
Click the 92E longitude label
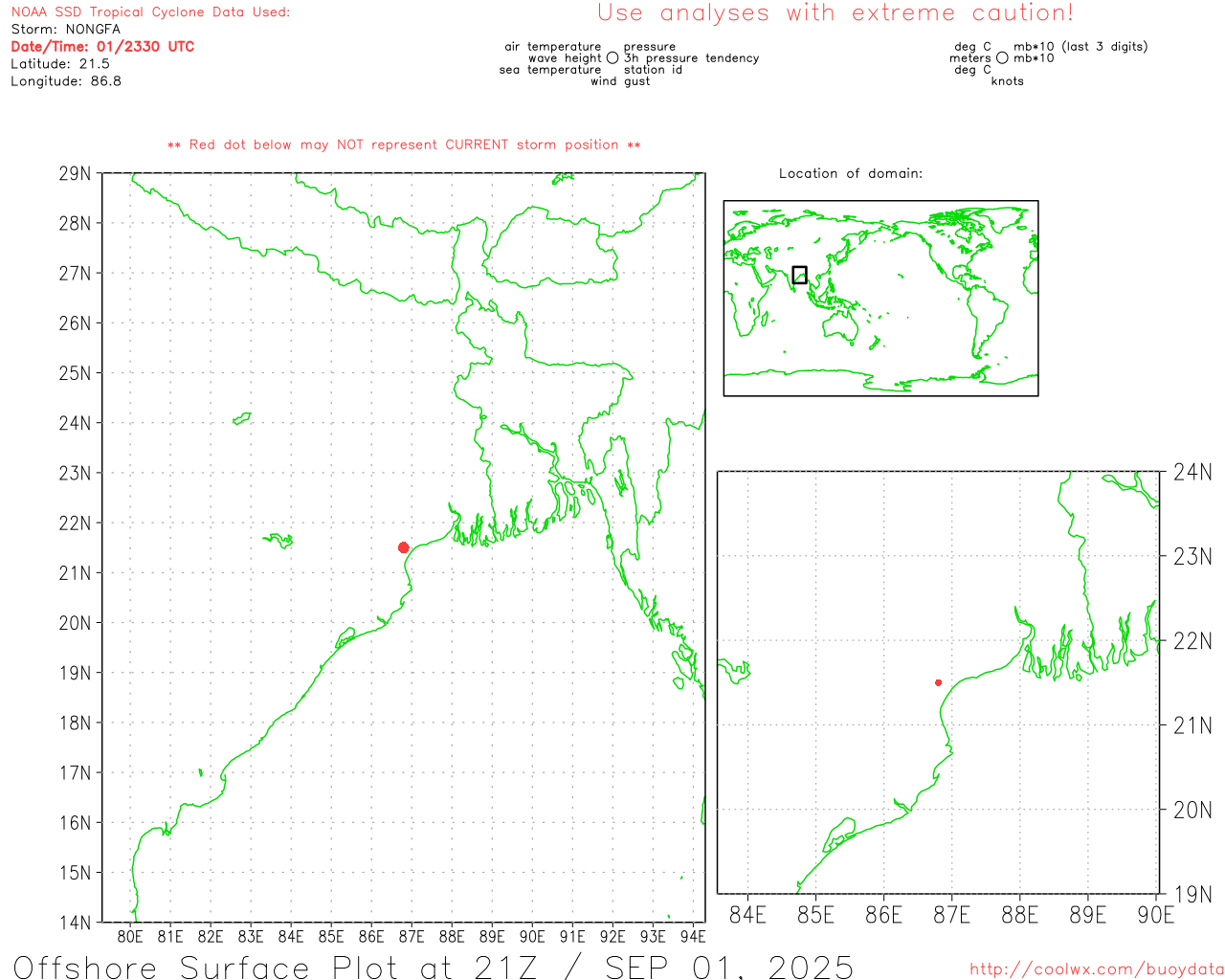click(612, 936)
